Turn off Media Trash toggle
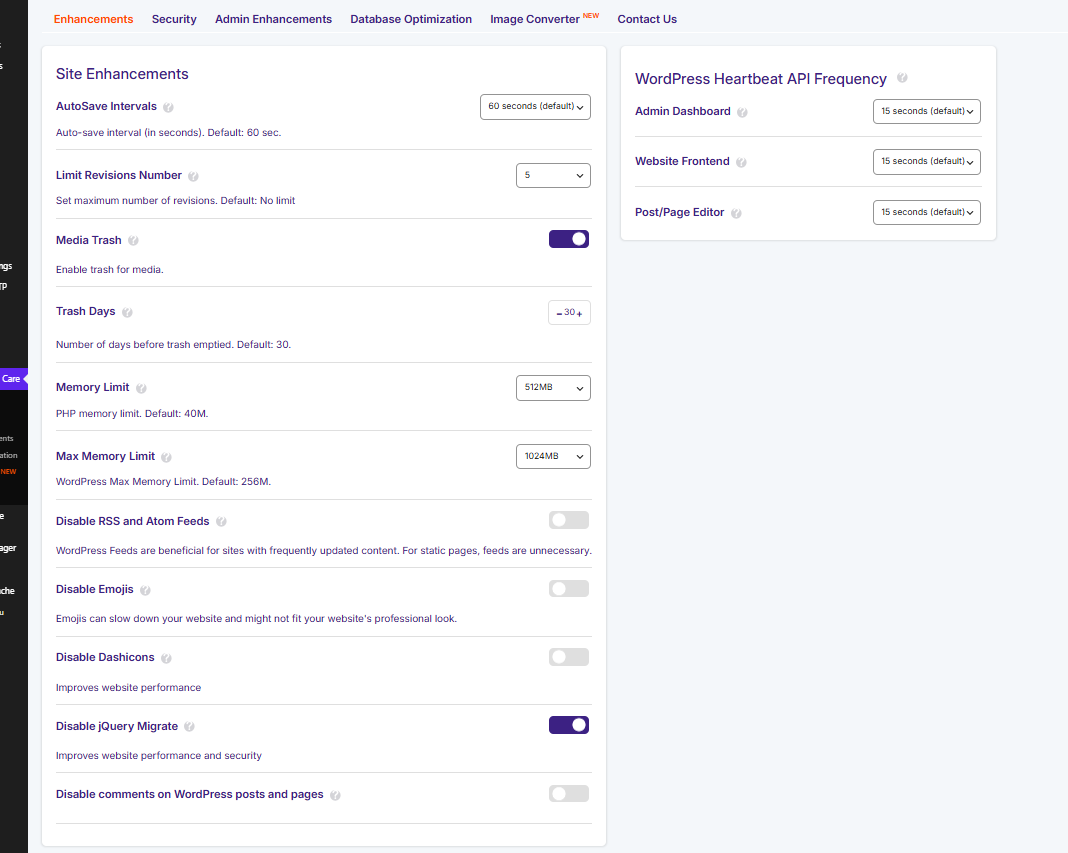Screen dimensions: 1068x853 [x=569, y=239]
